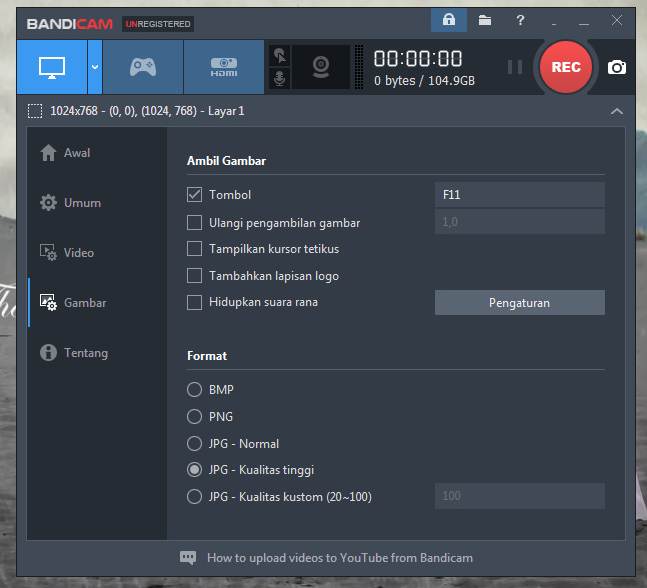
Task: Start recording with the REC button
Action: point(565,67)
